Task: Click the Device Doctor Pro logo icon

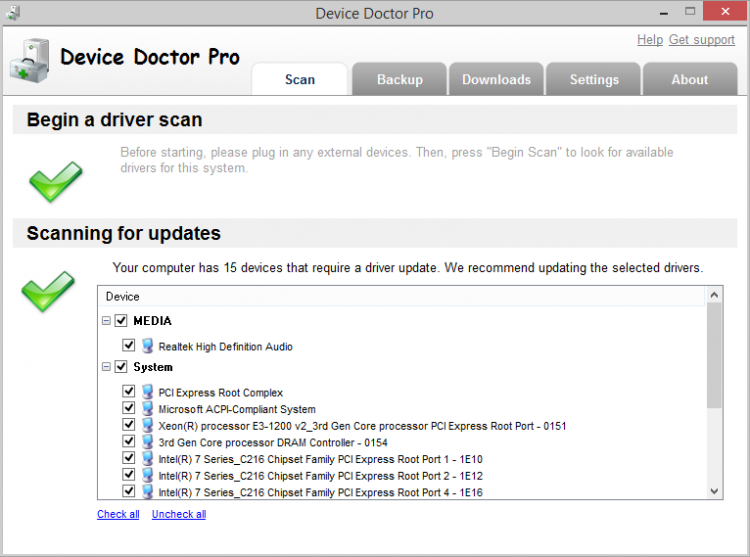Action: click(x=30, y=61)
